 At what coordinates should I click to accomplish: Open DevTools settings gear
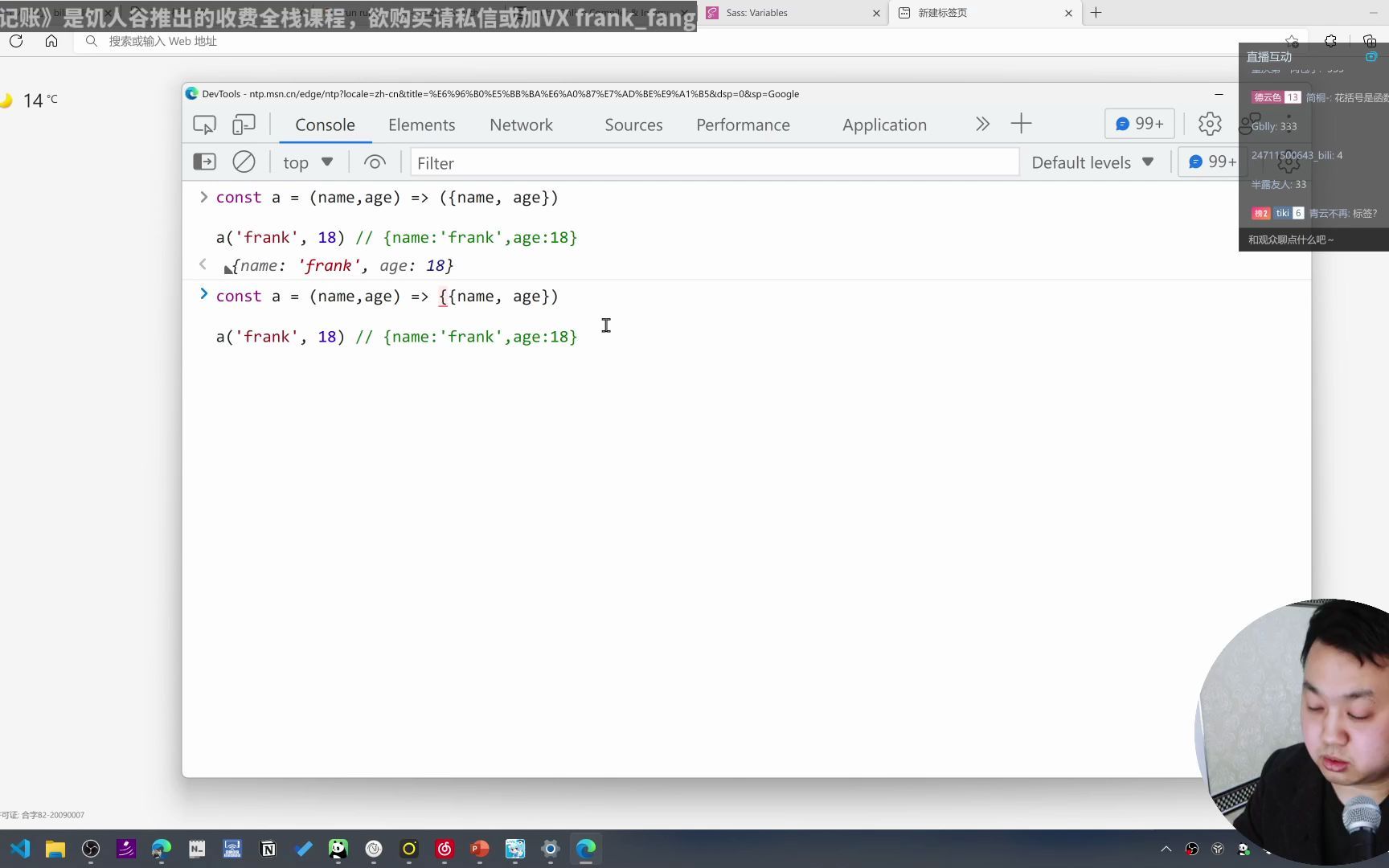[1209, 124]
